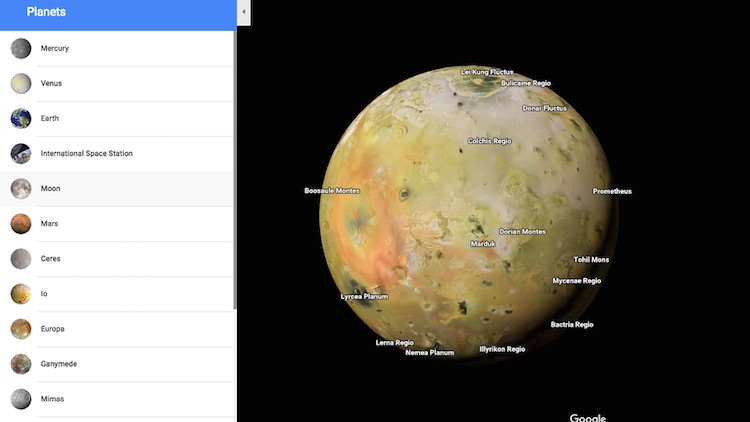This screenshot has width=750, height=422.
Task: Collapse the Planets side panel arrow
Action: pyautogui.click(x=243, y=12)
